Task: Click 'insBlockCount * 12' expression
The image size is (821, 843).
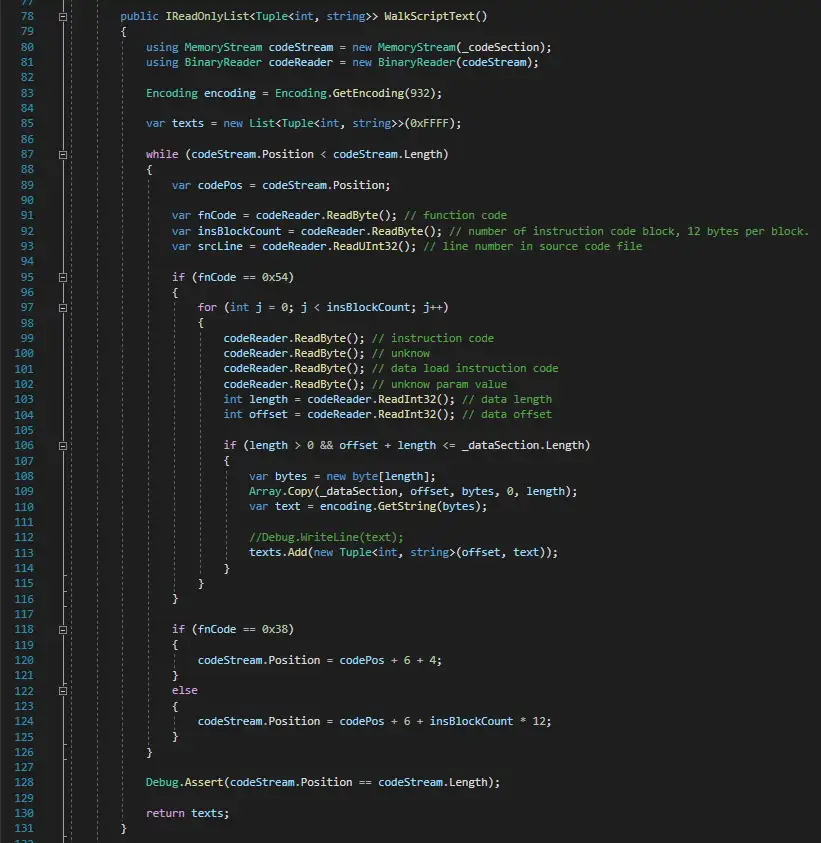Action: (x=487, y=721)
